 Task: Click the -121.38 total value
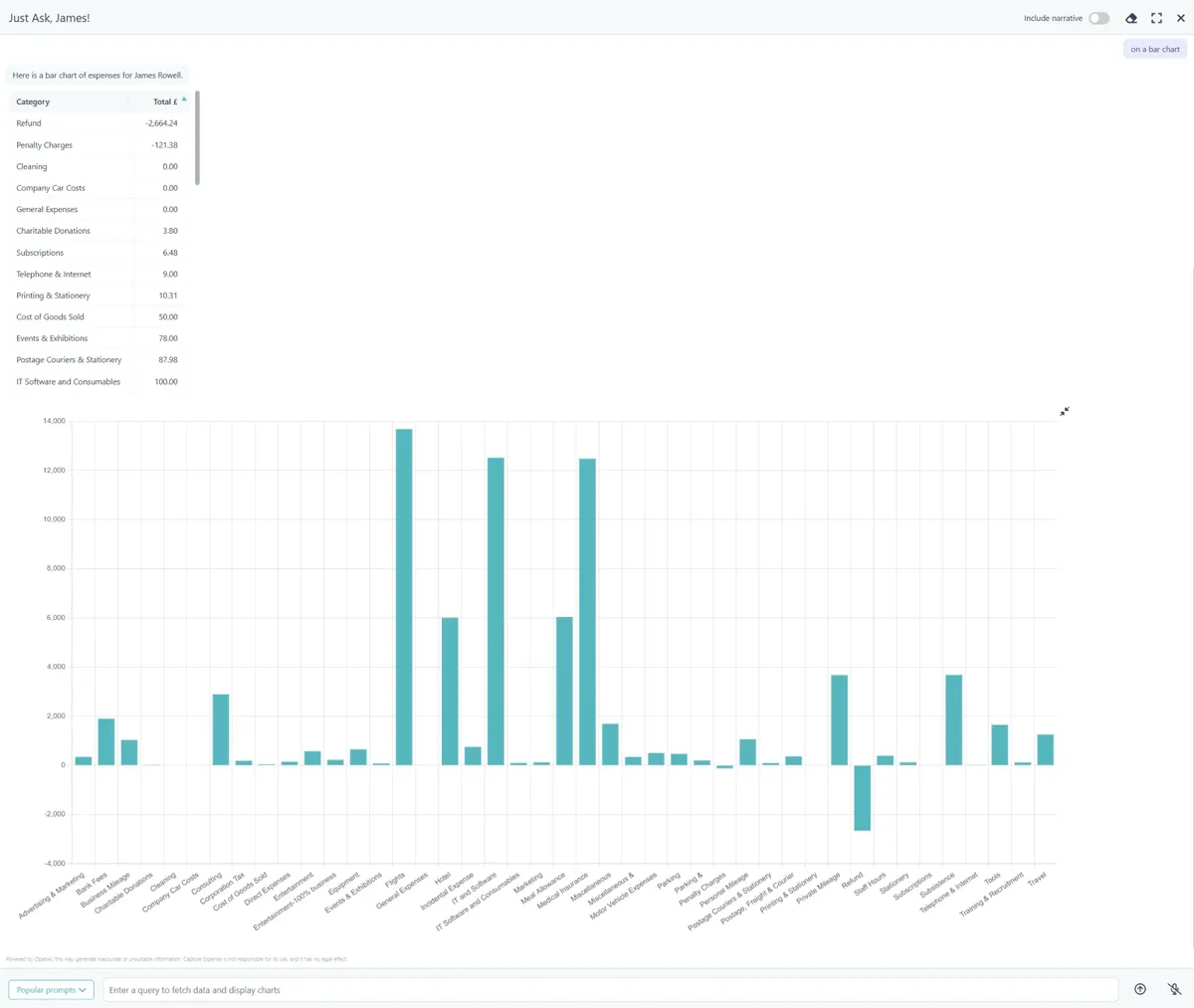coord(165,145)
